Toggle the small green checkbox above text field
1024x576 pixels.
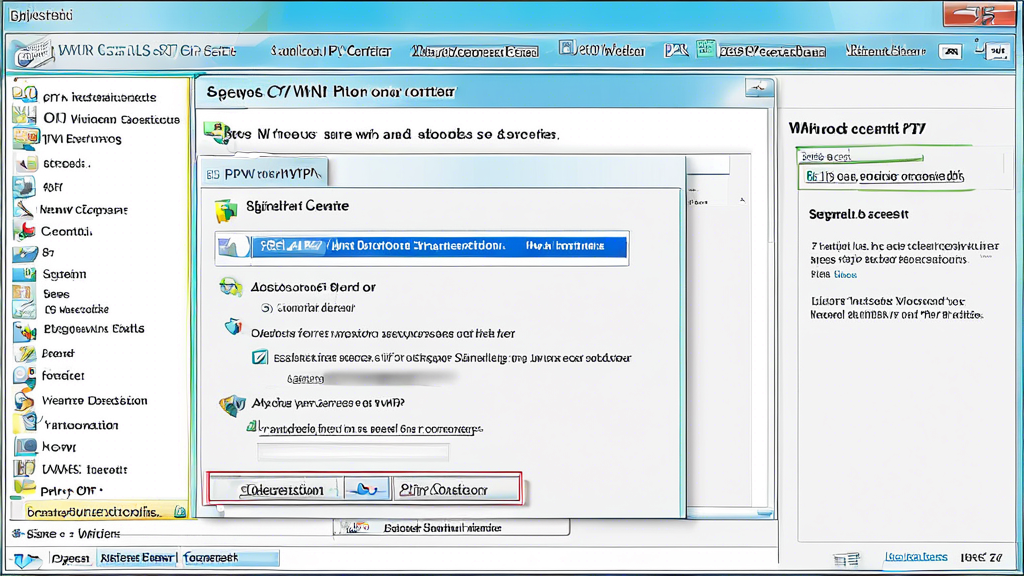tap(252, 426)
